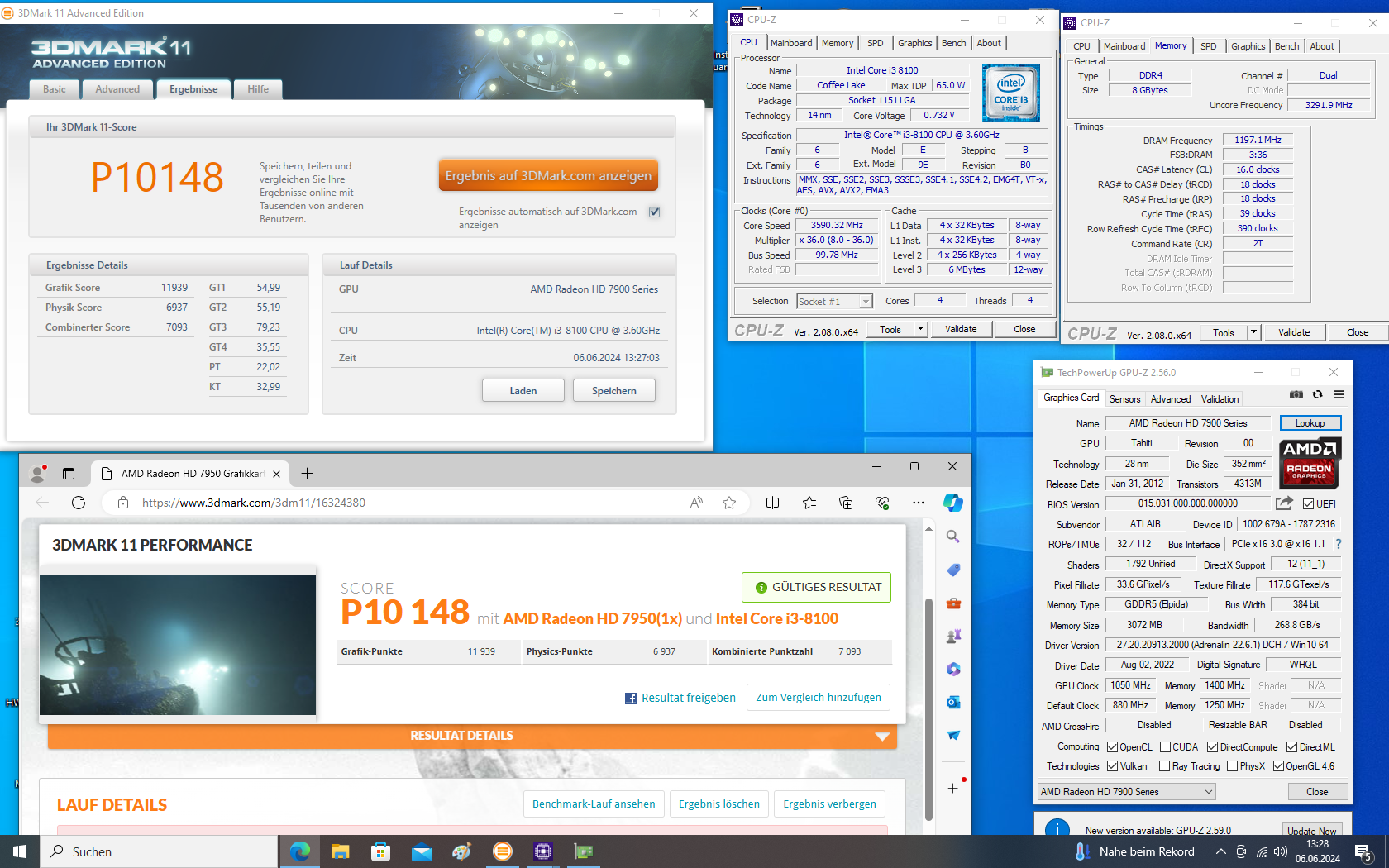The height and width of the screenshot is (868, 1389).
Task: Toggle the DirectCompute checkbox
Action: point(1213,746)
